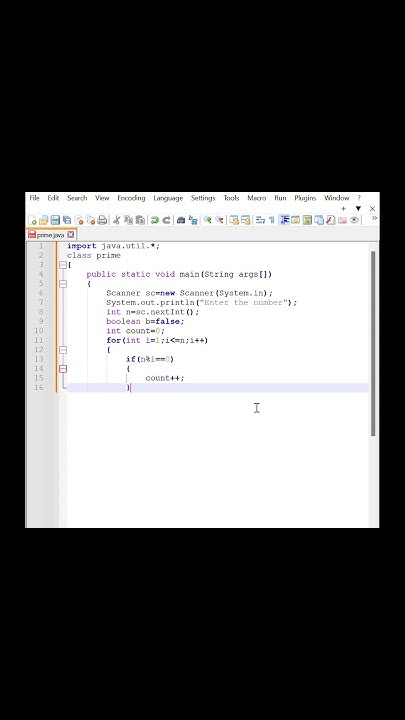Toggle the highlighted Indent Guide icon

tap(284, 220)
